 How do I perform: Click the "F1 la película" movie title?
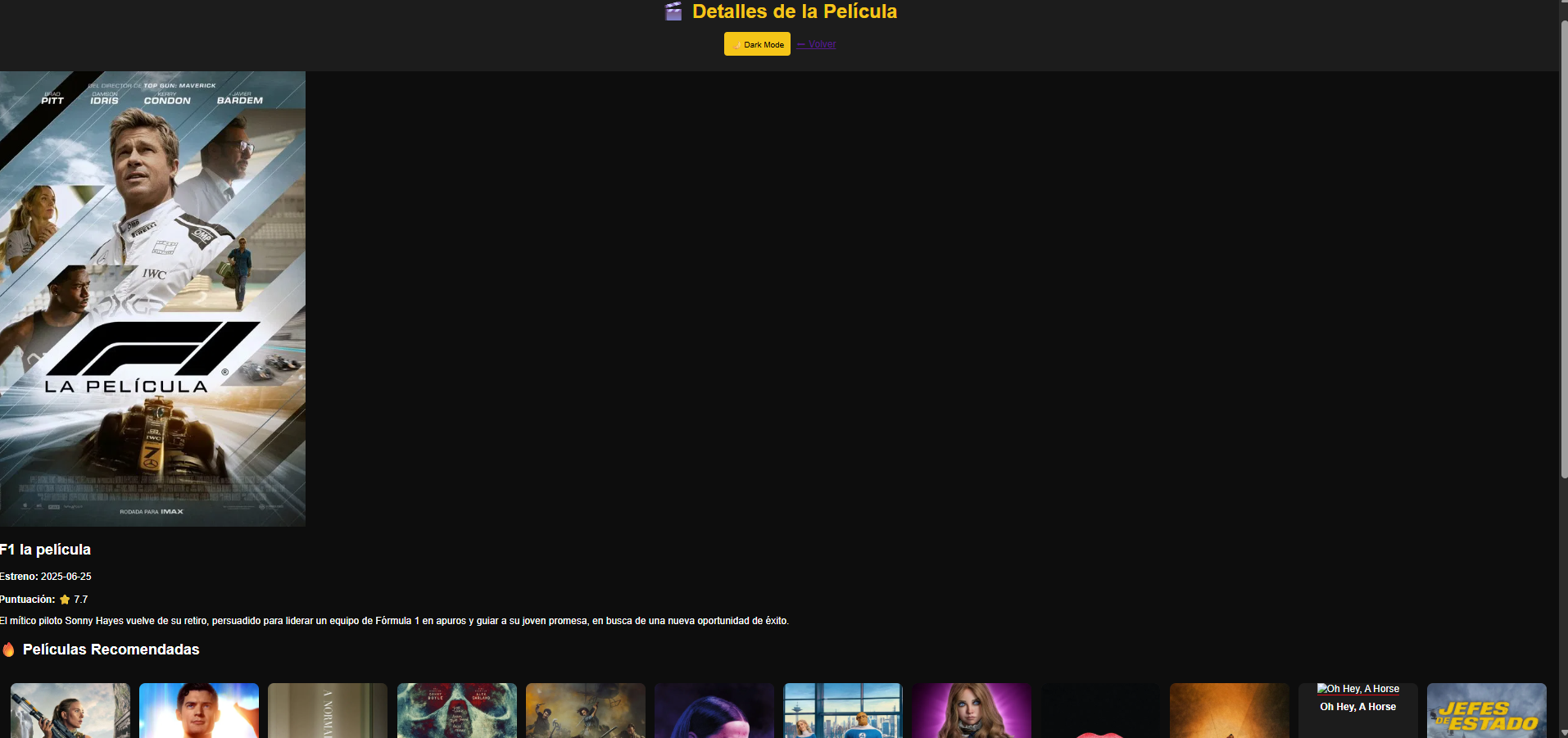tap(45, 550)
